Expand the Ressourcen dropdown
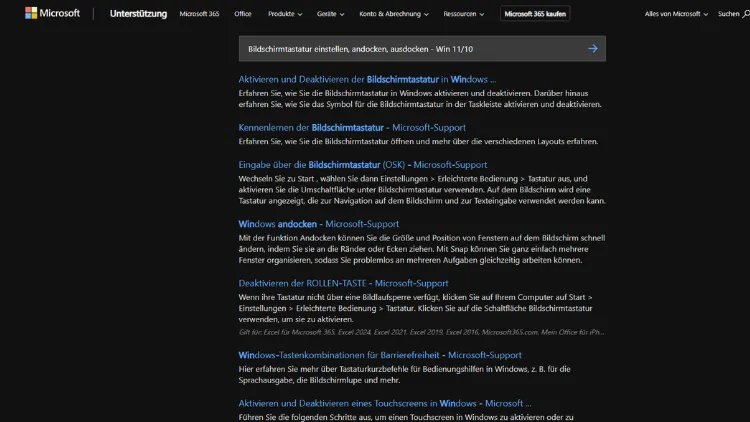Image resolution: width=750 pixels, height=422 pixels. click(x=463, y=14)
